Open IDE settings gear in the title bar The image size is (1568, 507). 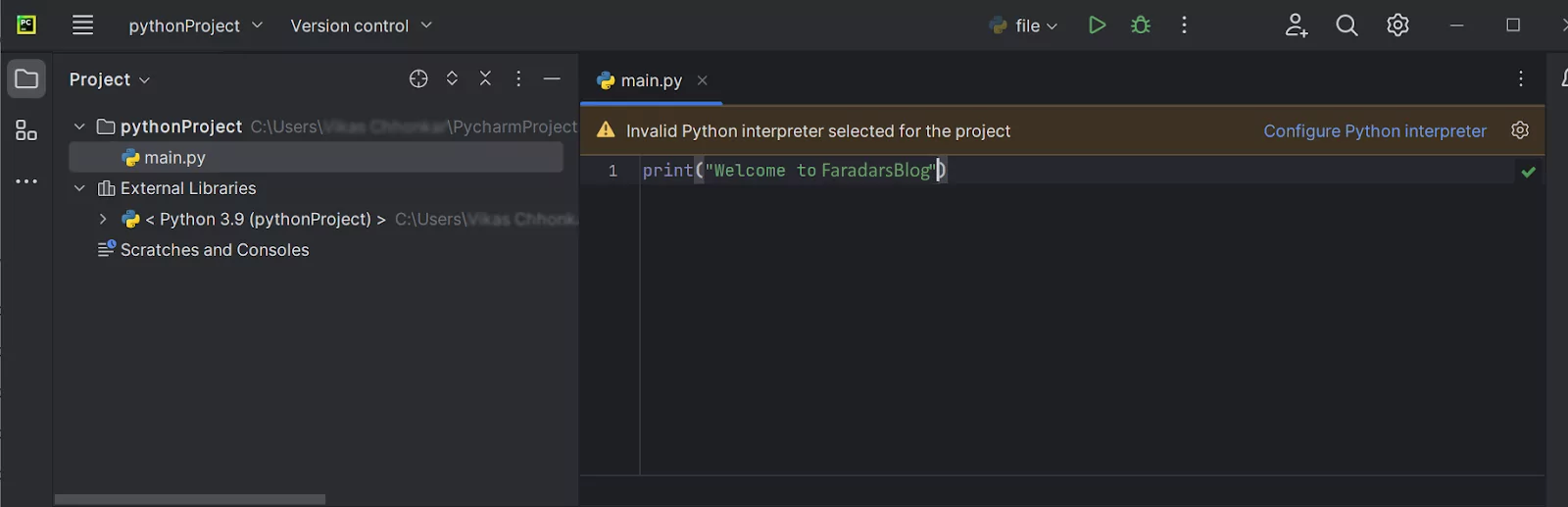[1397, 25]
